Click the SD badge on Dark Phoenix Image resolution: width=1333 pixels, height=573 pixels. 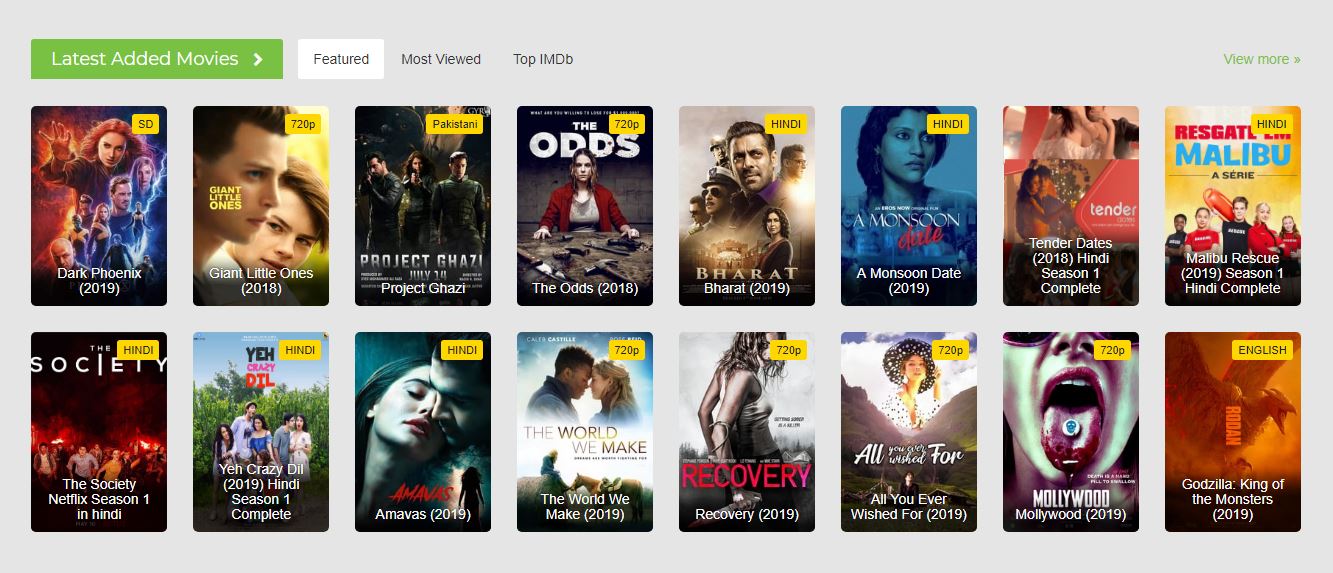(x=146, y=124)
